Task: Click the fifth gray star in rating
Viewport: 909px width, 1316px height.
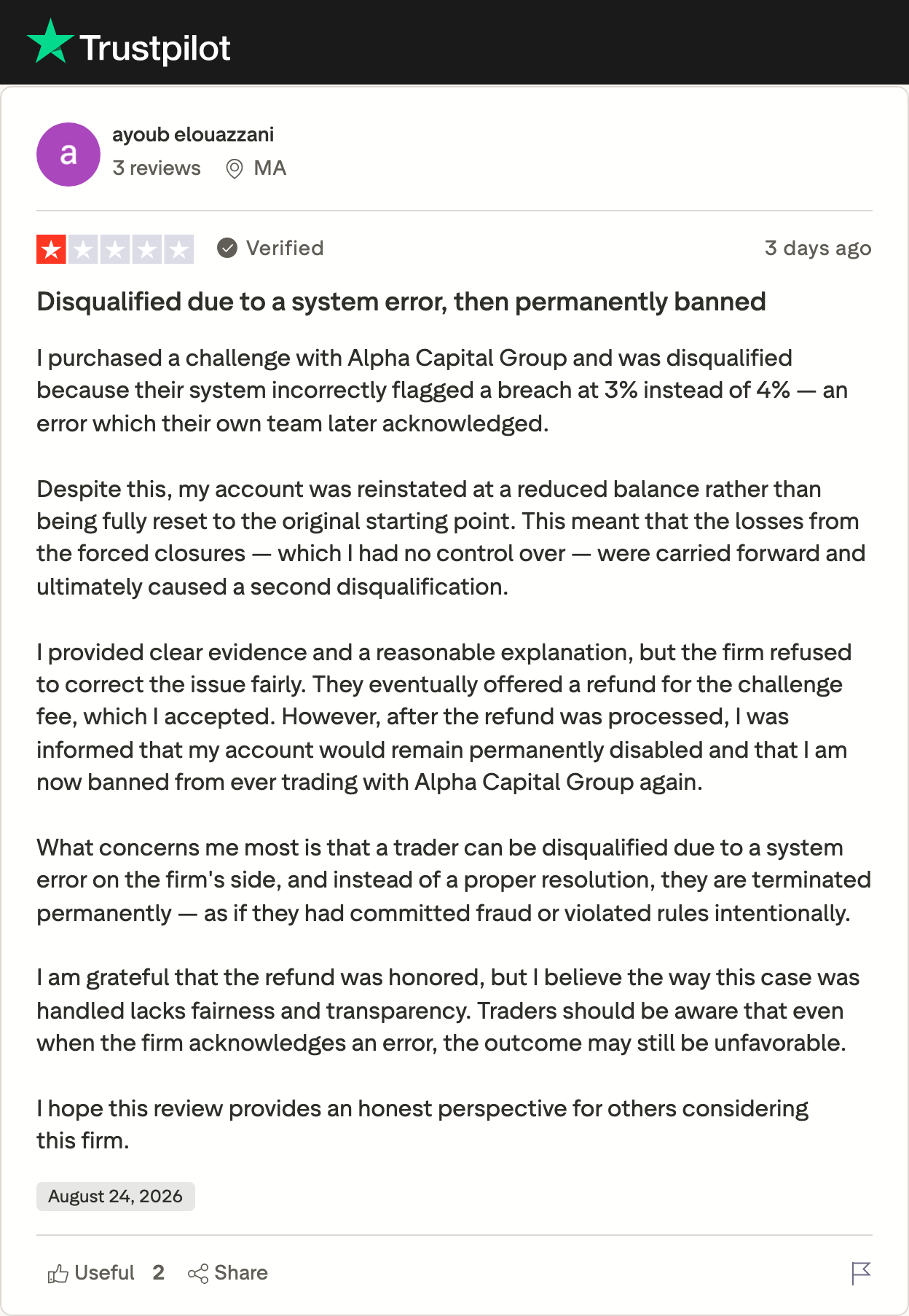Action: [178, 249]
